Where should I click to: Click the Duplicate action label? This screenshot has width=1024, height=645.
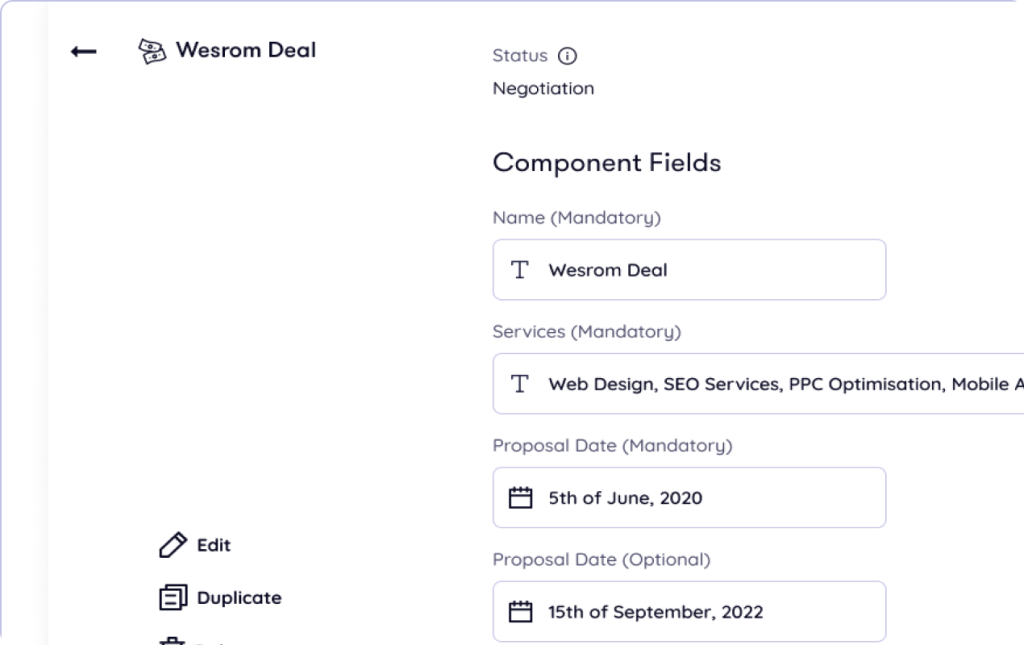point(238,597)
